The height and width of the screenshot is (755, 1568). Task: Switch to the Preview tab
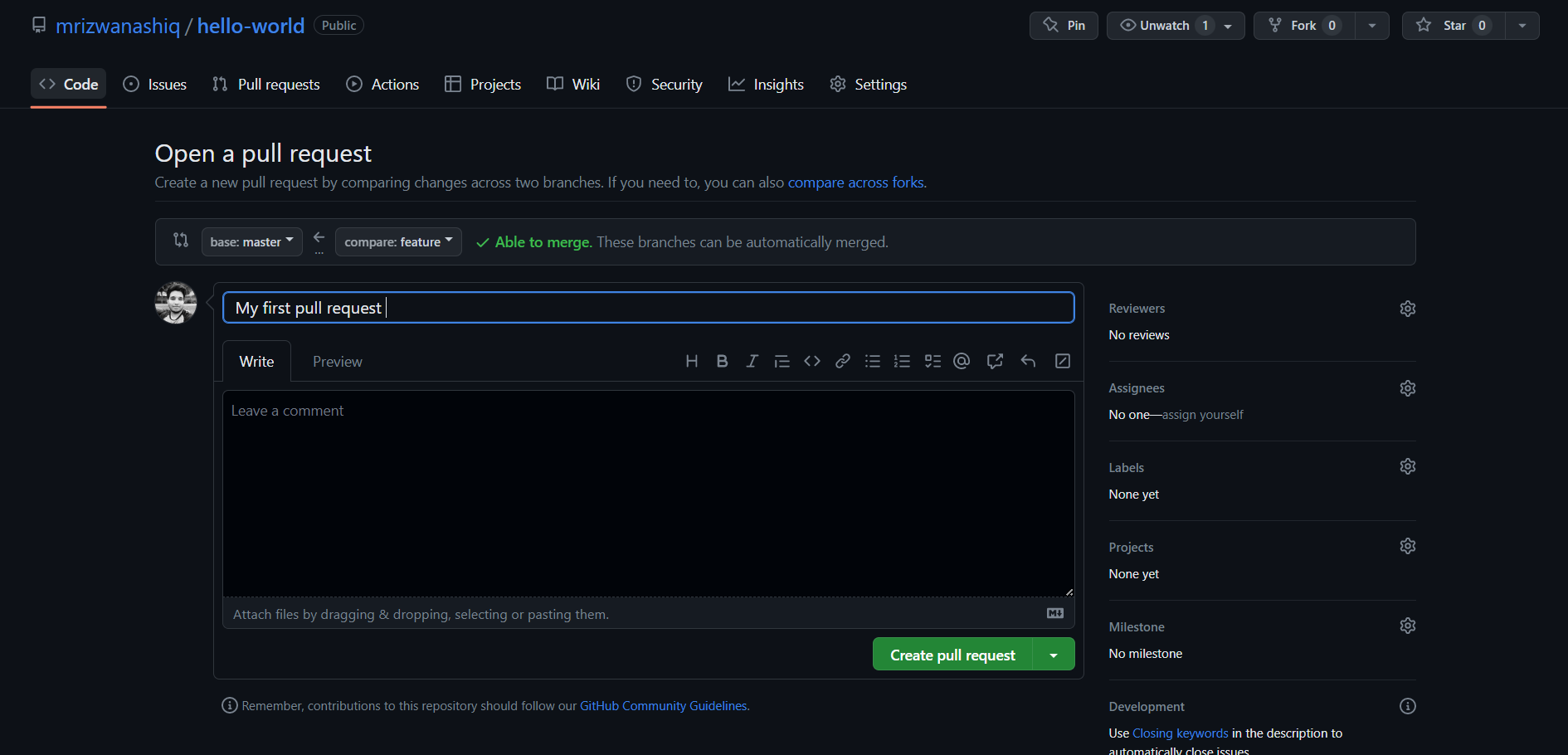[x=337, y=361]
